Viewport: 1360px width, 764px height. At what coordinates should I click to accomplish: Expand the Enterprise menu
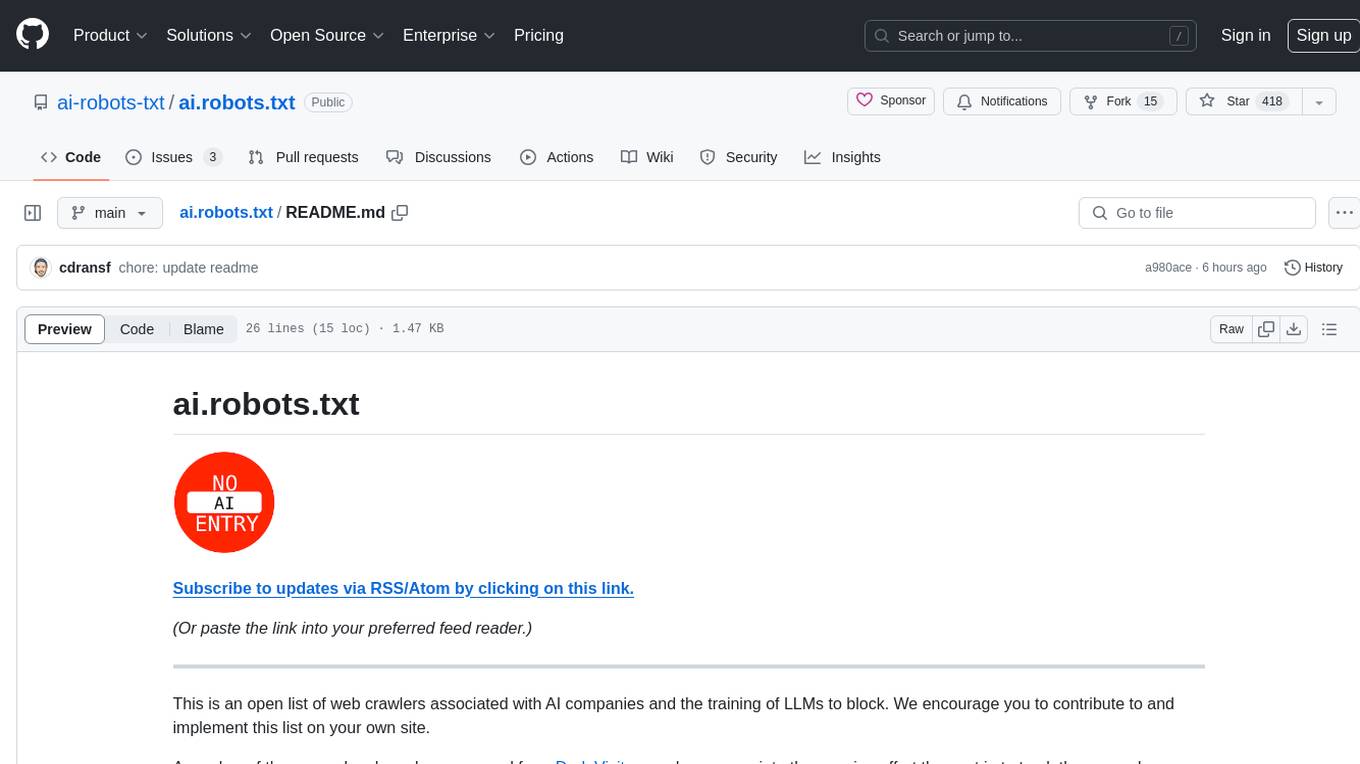pyautogui.click(x=450, y=35)
